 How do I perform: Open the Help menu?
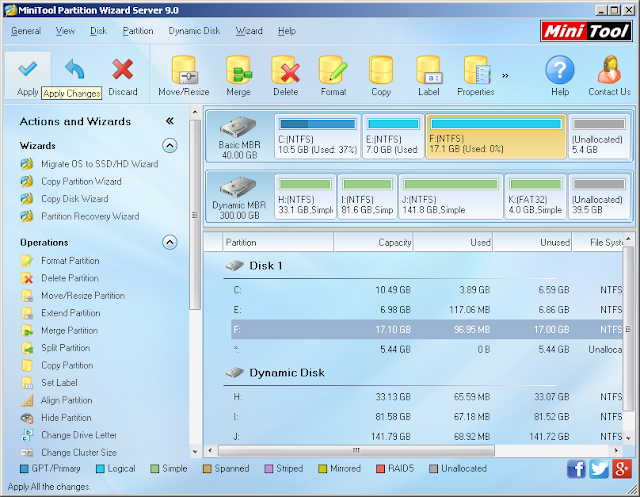(287, 31)
